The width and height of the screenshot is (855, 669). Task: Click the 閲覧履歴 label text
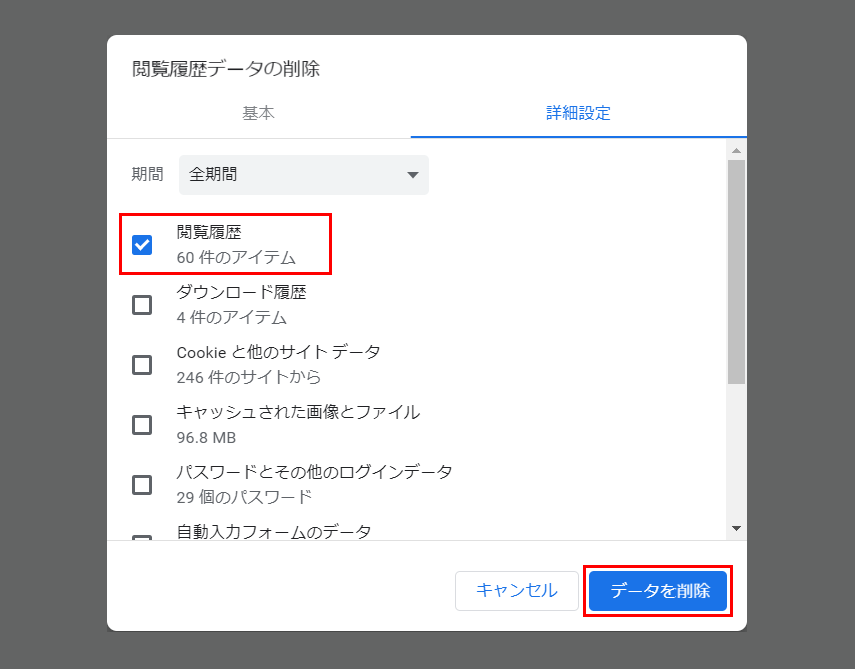coord(209,232)
